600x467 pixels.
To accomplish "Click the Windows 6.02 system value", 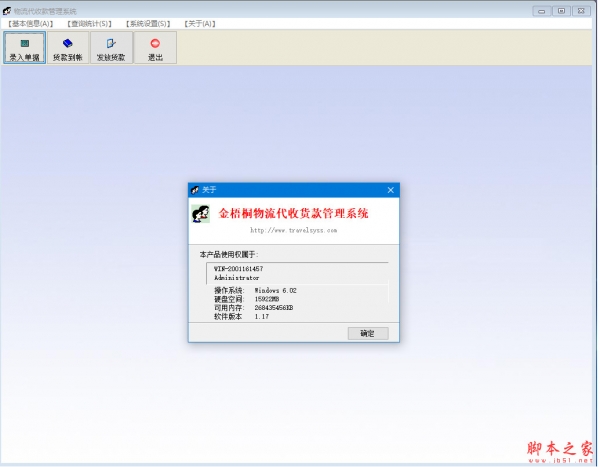I will tap(276, 291).
